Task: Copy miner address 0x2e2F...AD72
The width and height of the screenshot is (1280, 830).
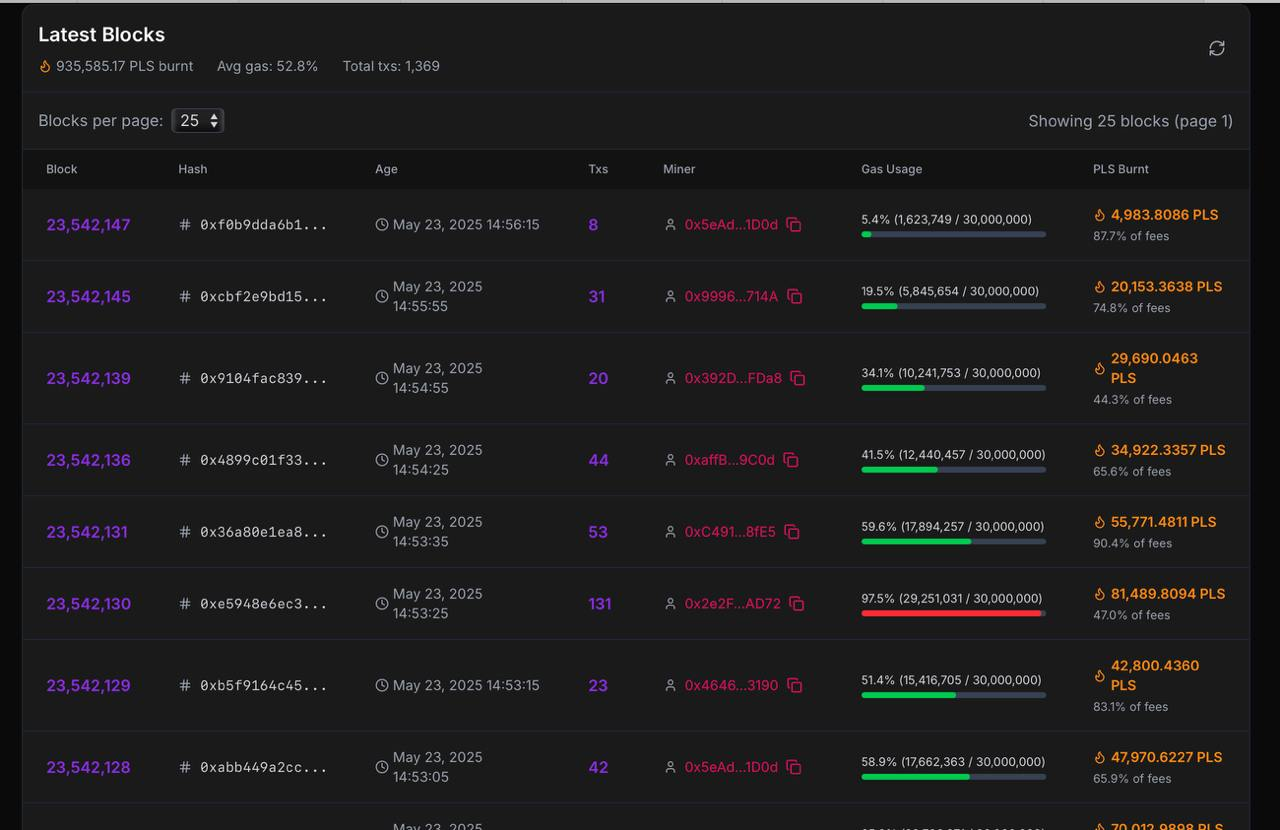Action: 797,604
